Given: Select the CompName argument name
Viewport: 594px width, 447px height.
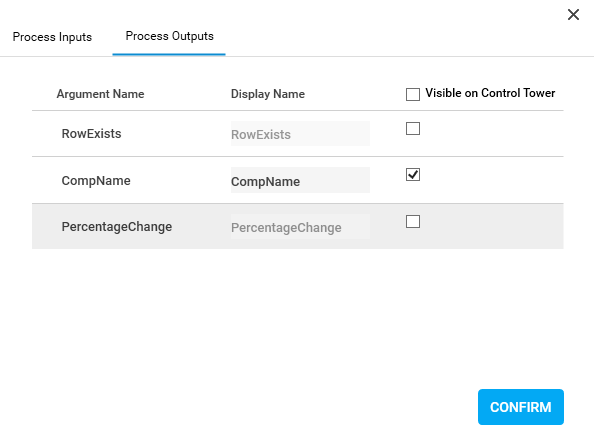Looking at the screenshot, I should pos(96,181).
